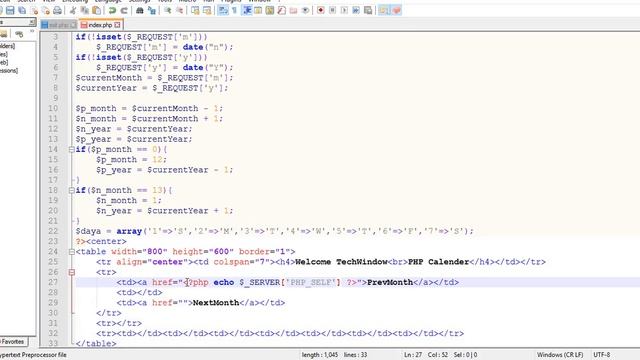Click the Stop recording macro icon
640x360 pixels.
(333, 10)
